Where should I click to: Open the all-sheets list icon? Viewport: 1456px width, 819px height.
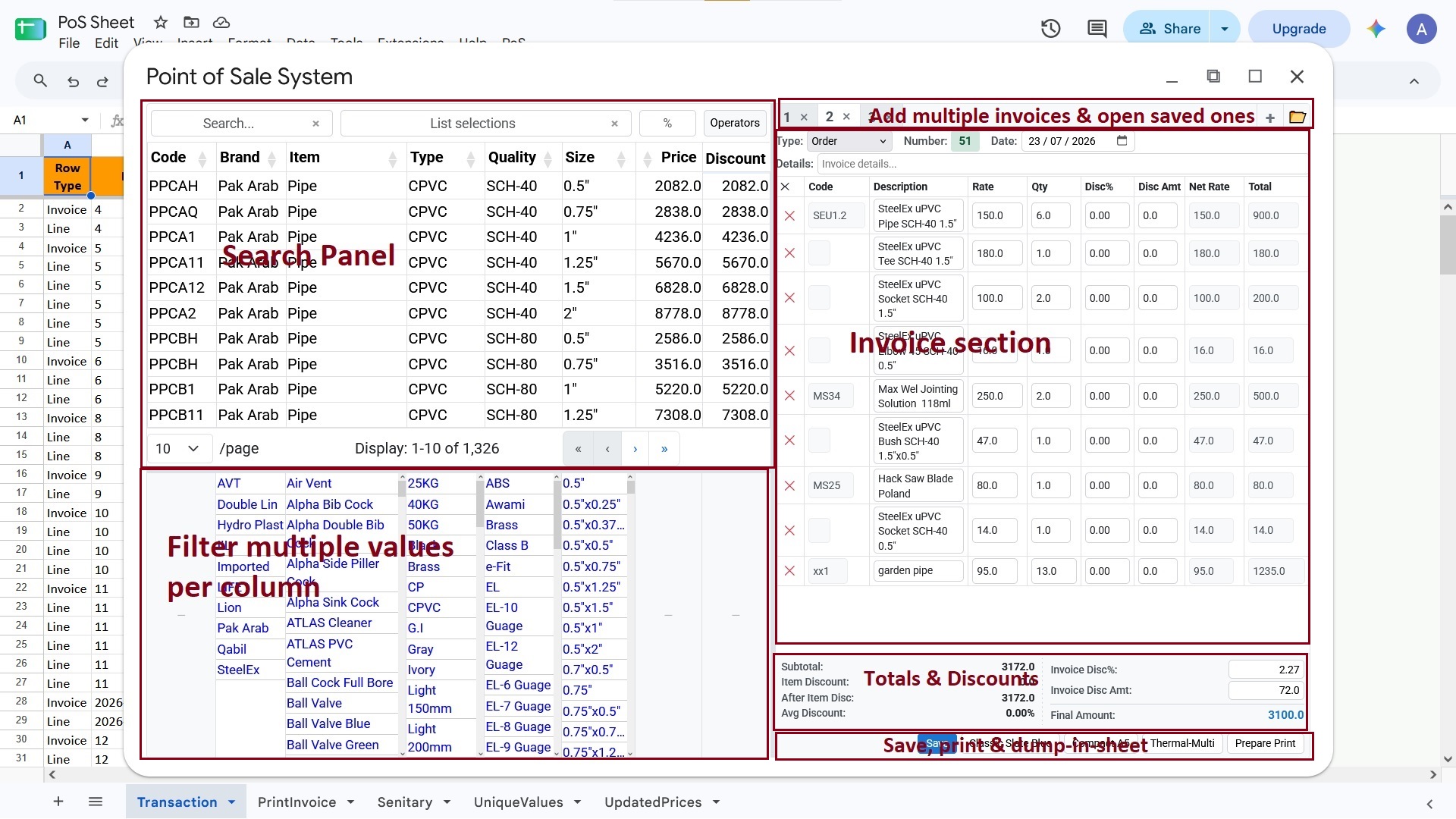[x=95, y=802]
